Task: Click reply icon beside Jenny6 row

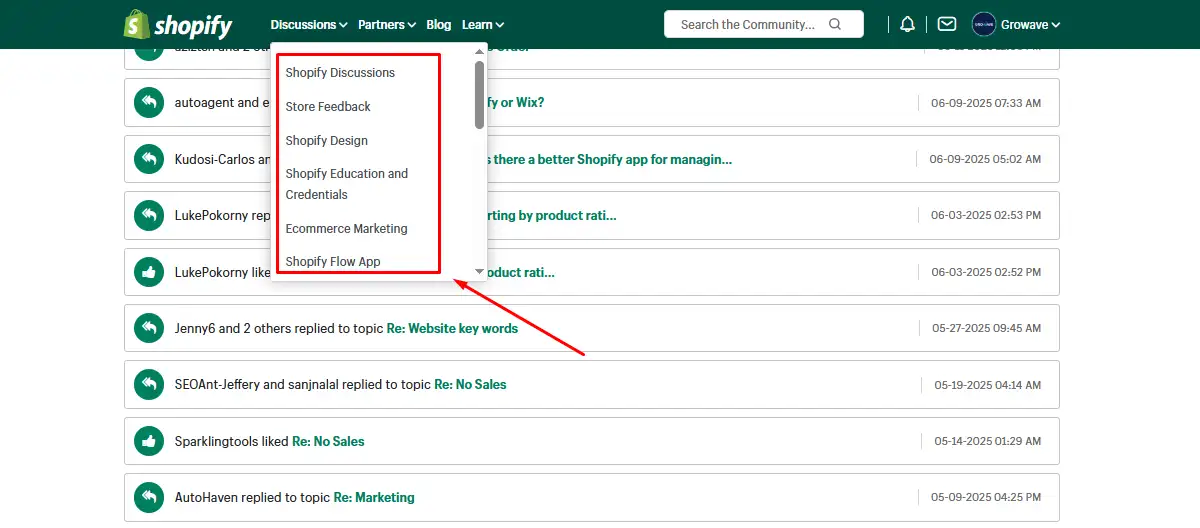Action: (149, 328)
